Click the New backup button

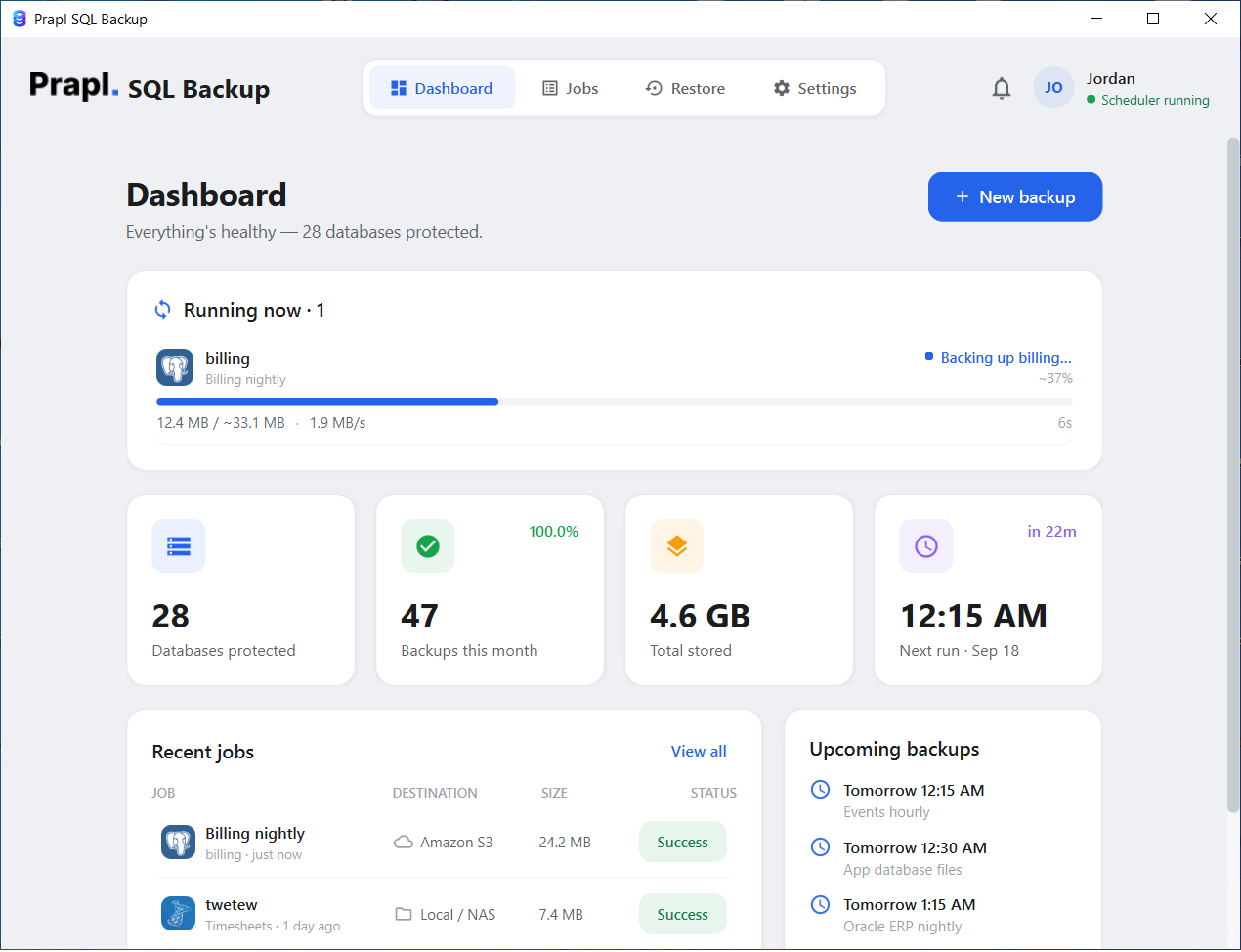[1015, 196]
